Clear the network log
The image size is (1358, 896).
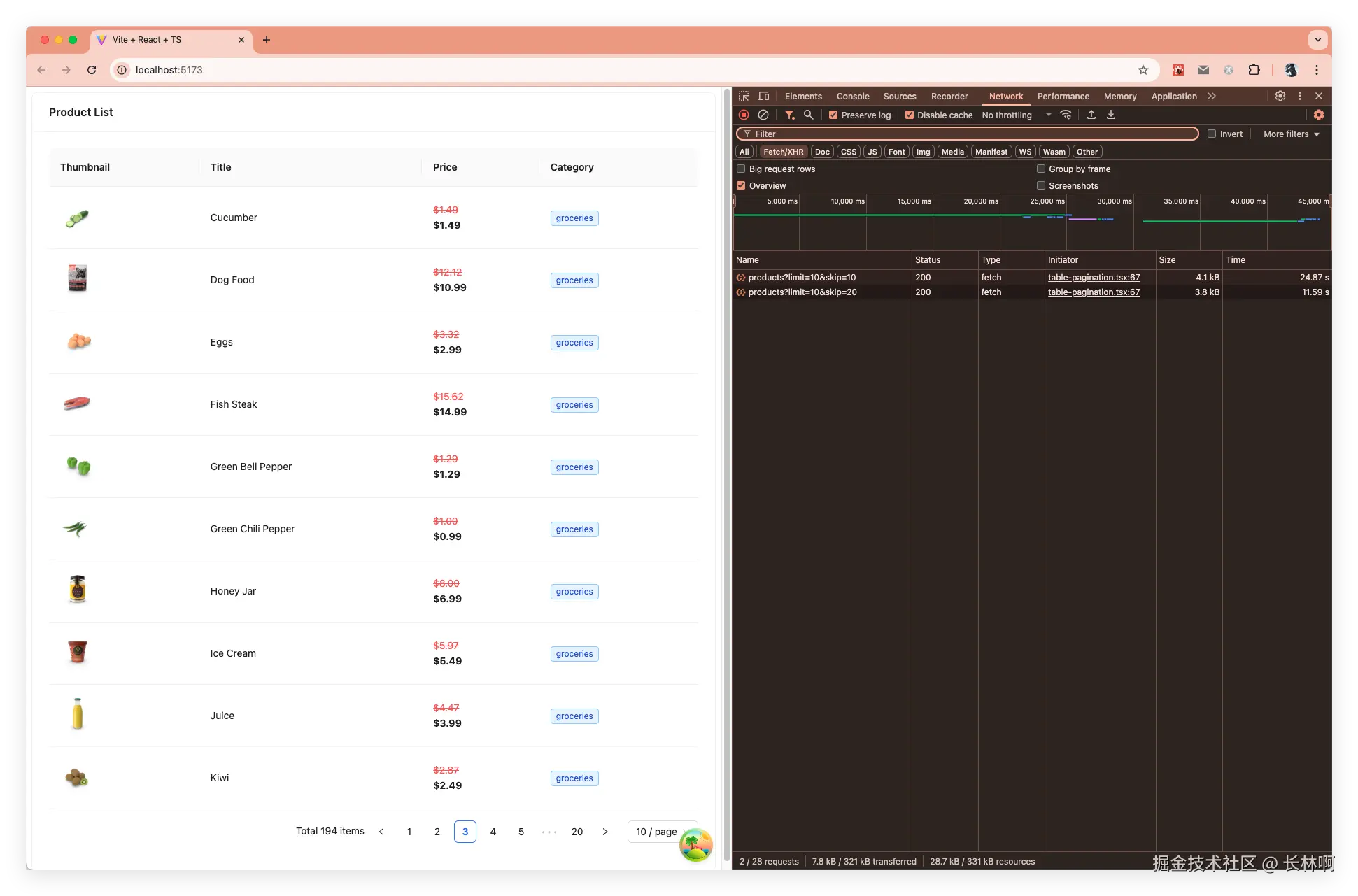coord(763,115)
